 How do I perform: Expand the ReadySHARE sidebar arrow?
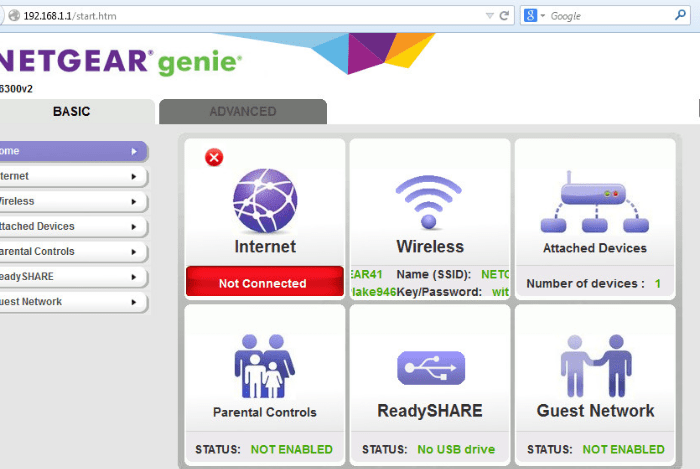click(134, 277)
